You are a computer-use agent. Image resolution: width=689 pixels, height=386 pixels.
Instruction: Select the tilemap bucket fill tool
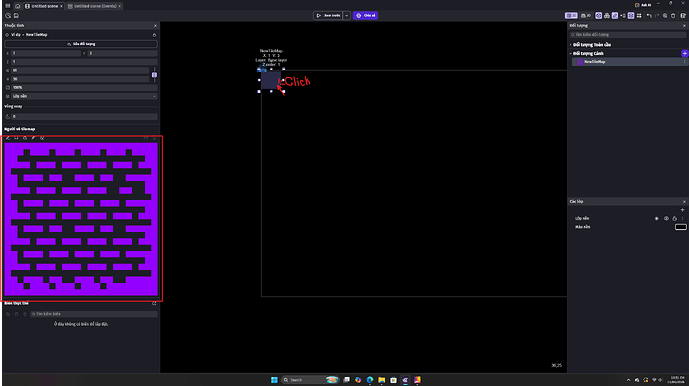[x=25, y=138]
